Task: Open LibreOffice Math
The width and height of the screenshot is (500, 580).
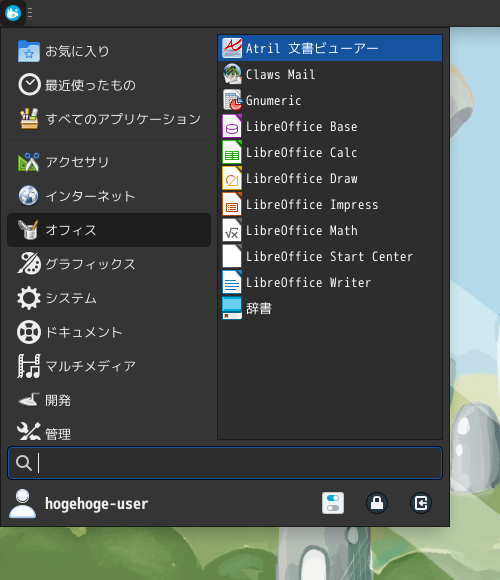Action: point(330,230)
